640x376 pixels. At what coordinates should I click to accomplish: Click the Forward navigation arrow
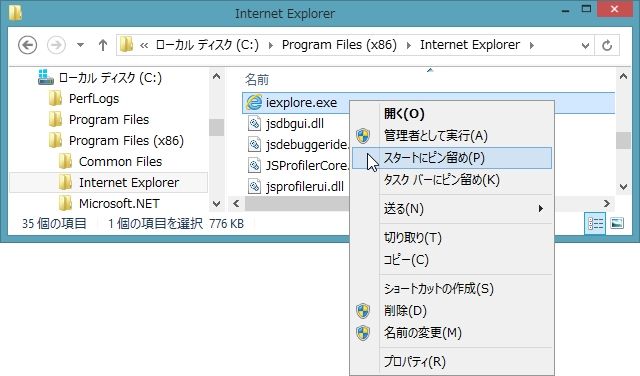[x=56, y=45]
